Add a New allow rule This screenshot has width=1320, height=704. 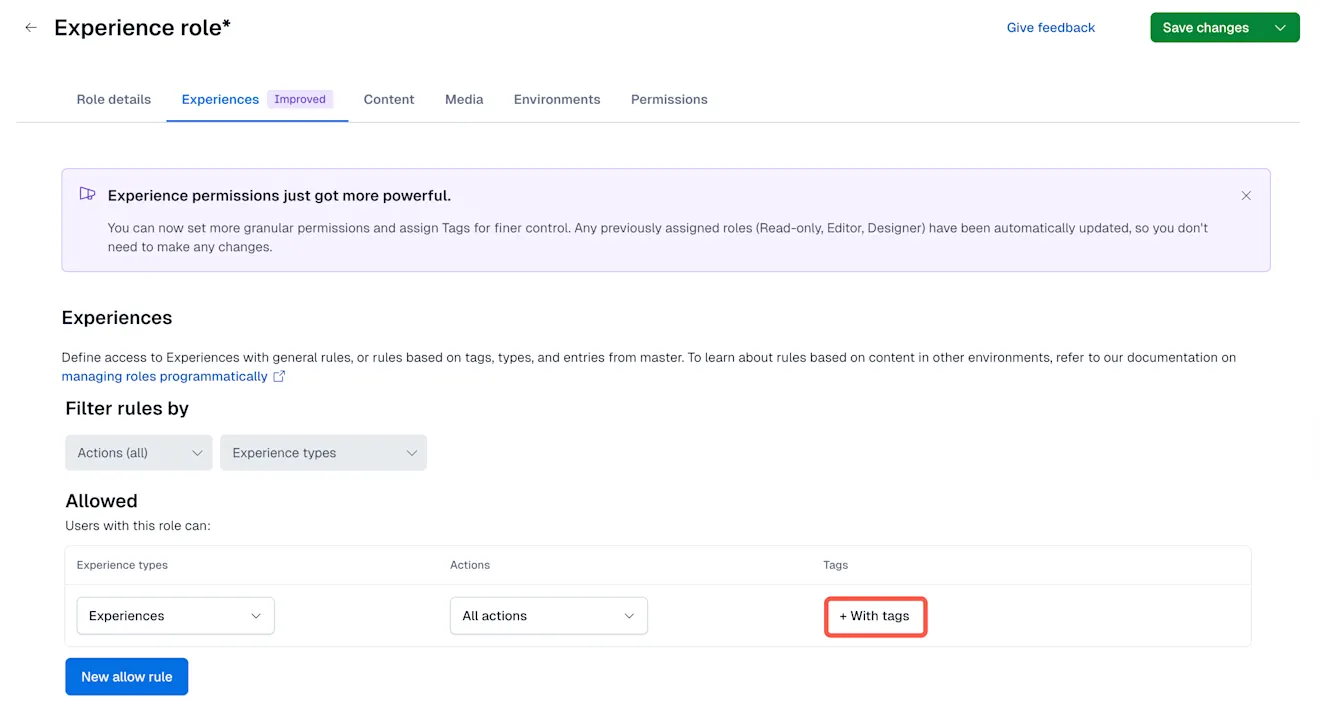127,677
